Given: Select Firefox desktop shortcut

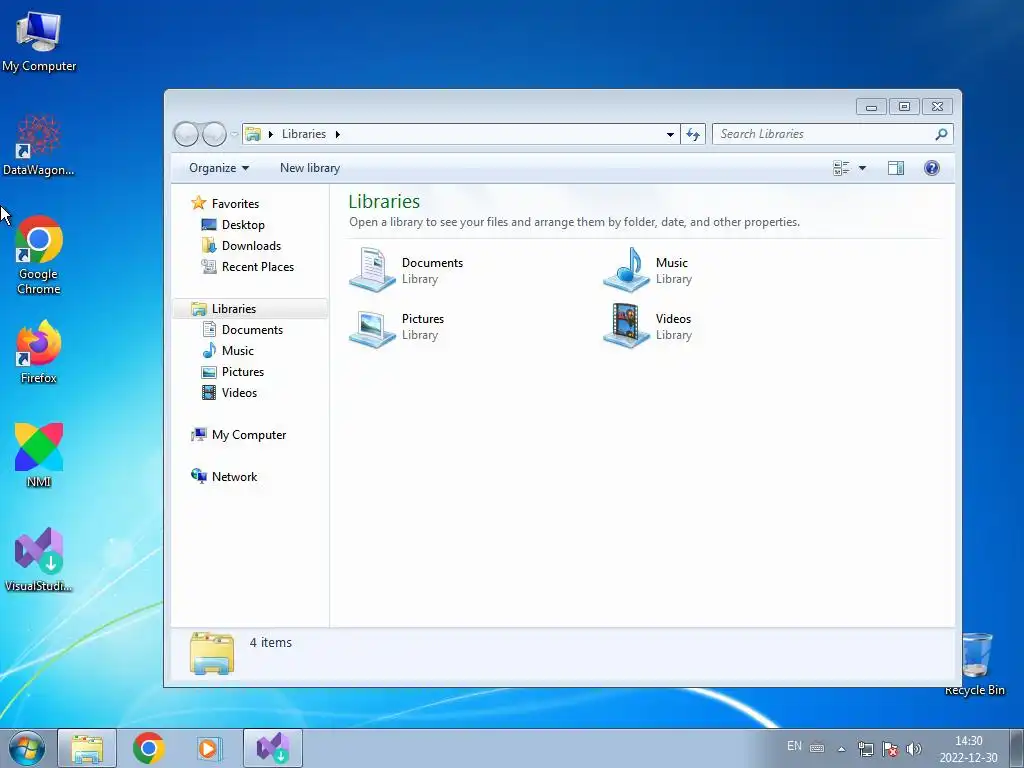Looking at the screenshot, I should 39,352.
